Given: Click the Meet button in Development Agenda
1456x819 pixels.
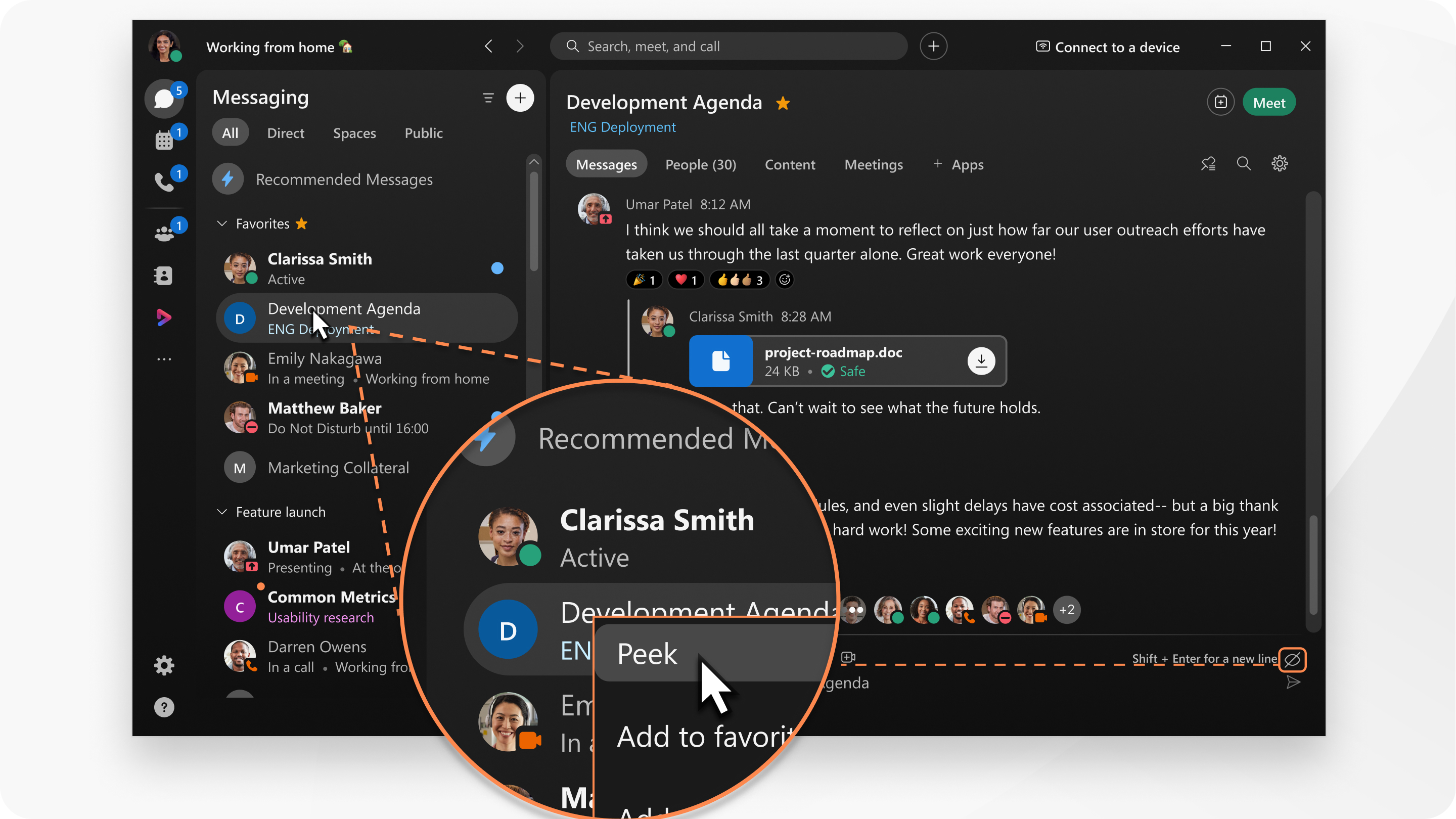Looking at the screenshot, I should point(1269,102).
